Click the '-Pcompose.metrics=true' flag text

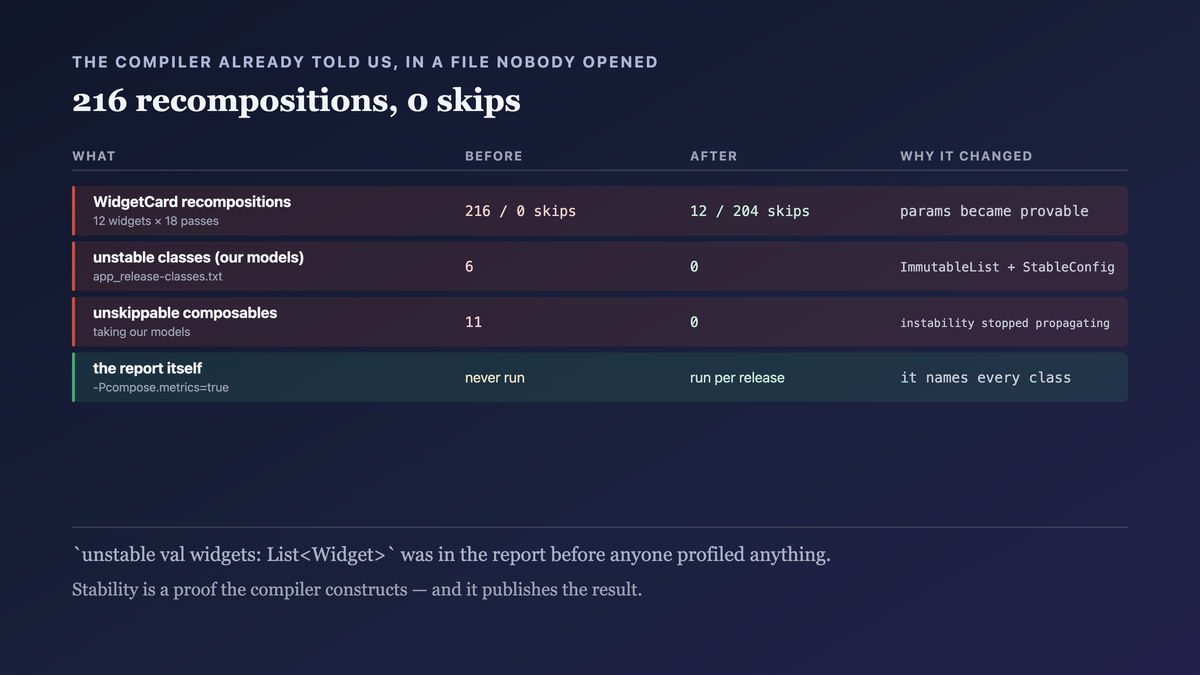pyautogui.click(x=161, y=387)
